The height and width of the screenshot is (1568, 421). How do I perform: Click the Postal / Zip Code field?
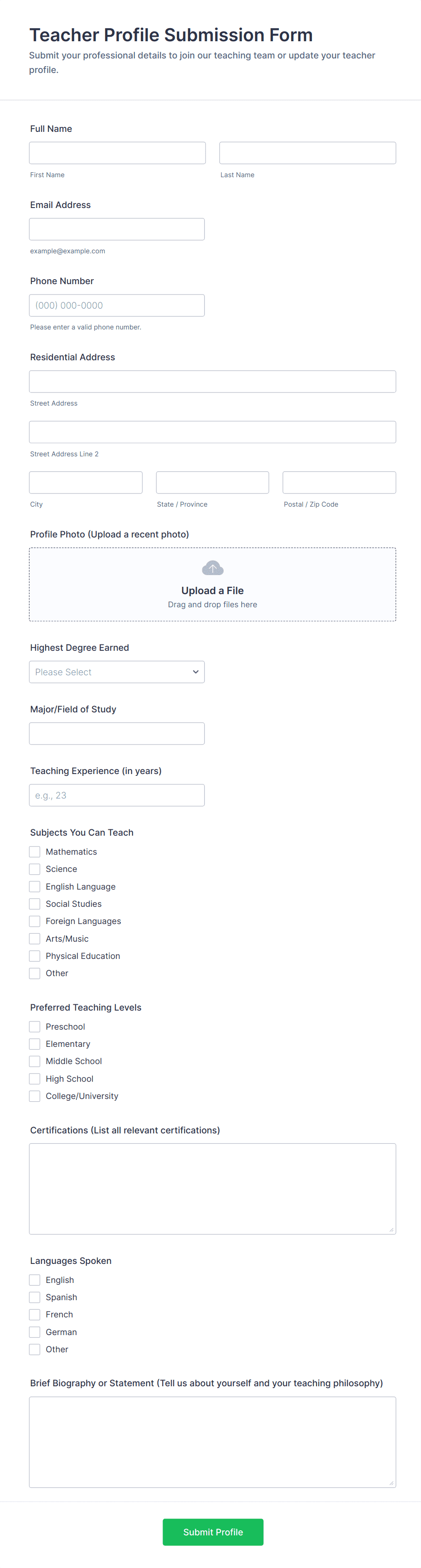click(x=339, y=482)
